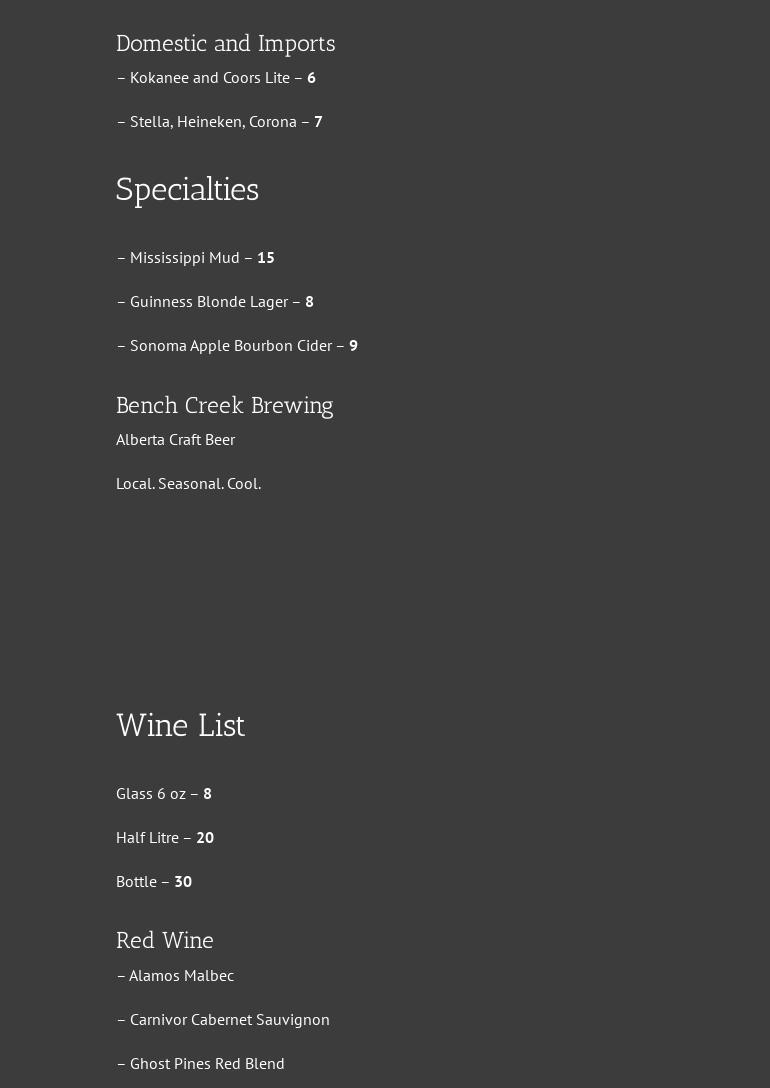This screenshot has height=1088, width=770.
Task: Click the Bench Creek Brewing heading
Action: [224, 406]
